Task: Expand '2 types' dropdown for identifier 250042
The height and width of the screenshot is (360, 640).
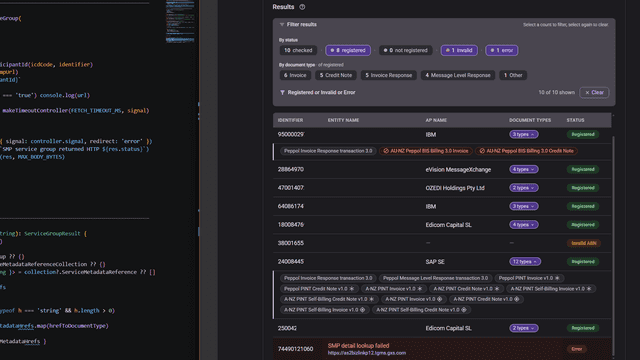Action: pyautogui.click(x=523, y=328)
